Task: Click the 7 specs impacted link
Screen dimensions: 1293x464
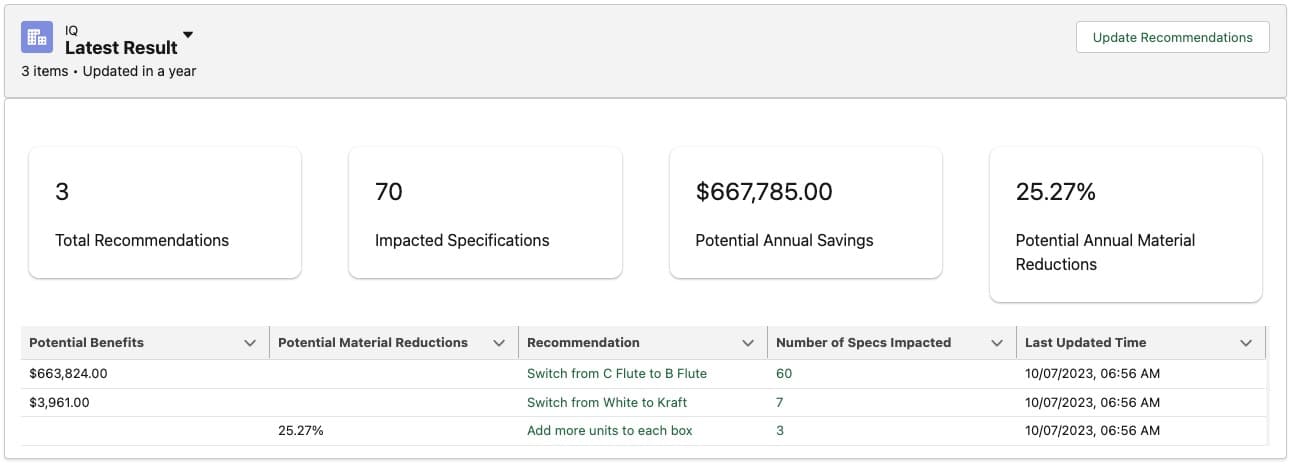Action: (780, 403)
